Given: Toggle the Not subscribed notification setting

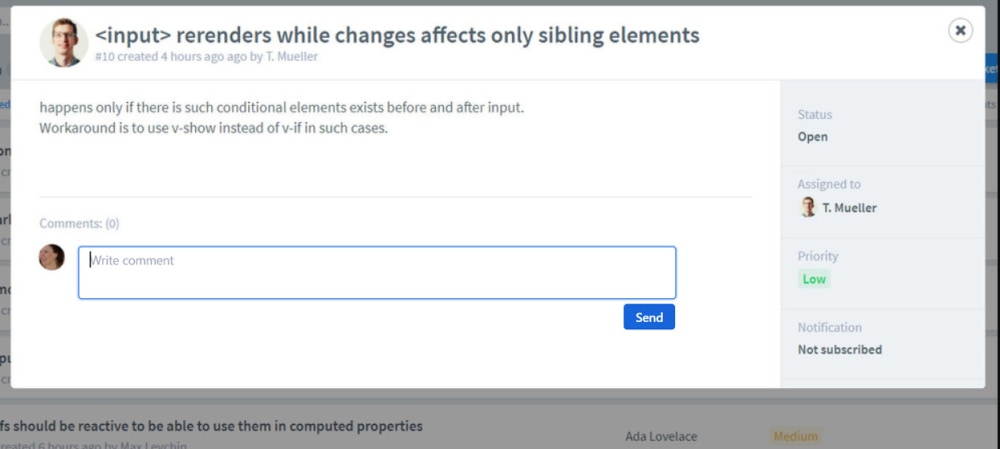Looking at the screenshot, I should point(840,350).
